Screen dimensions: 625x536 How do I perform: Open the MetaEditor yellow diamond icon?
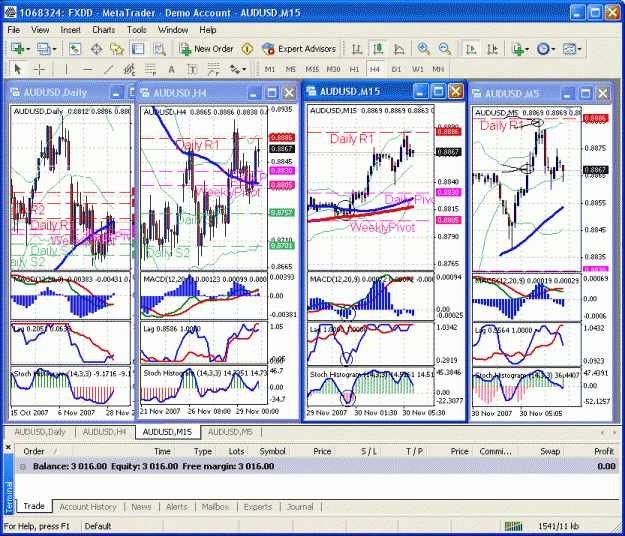pos(248,49)
